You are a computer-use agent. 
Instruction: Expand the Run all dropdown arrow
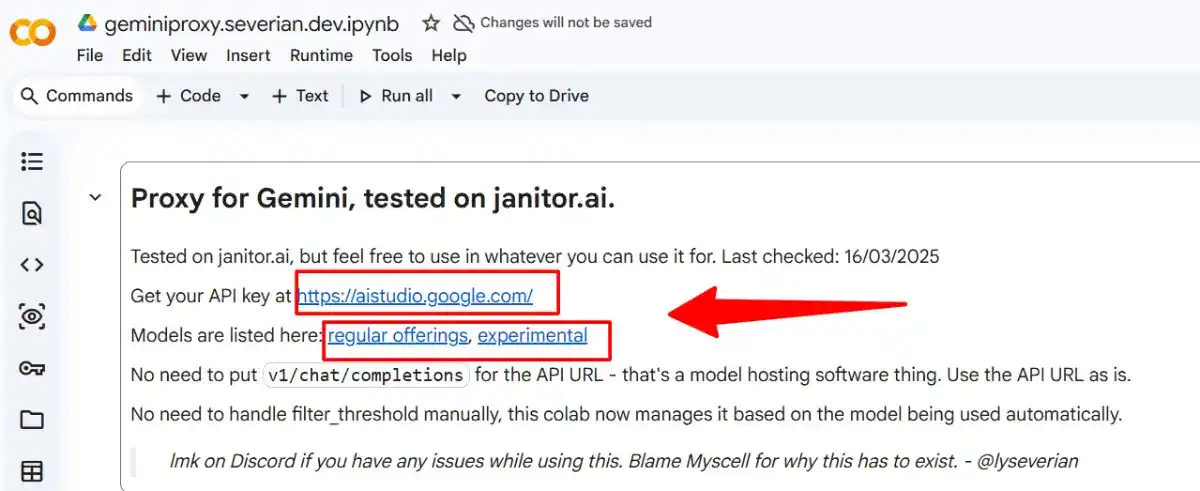pyautogui.click(x=456, y=97)
